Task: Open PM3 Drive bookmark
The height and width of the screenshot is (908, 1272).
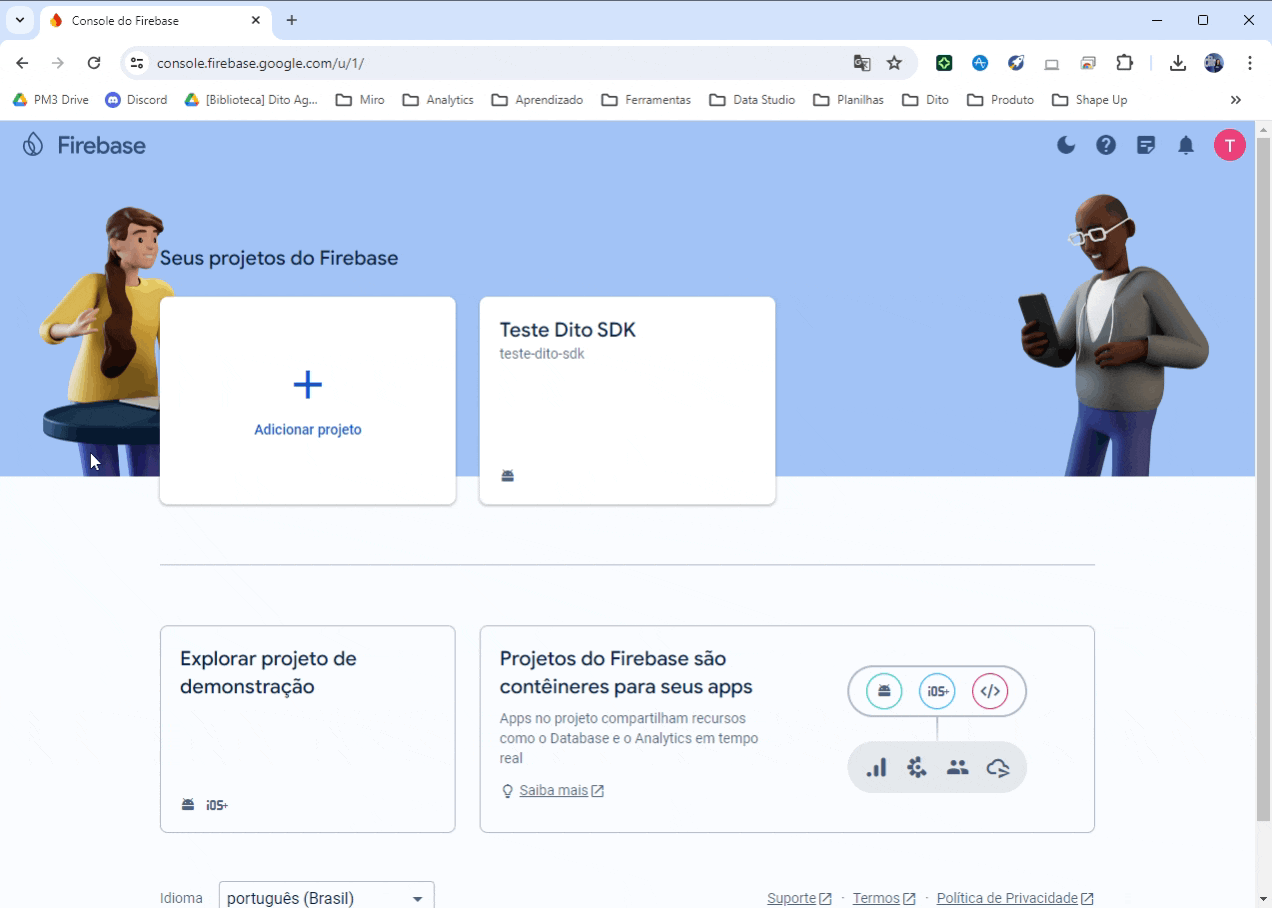Action: (50, 100)
